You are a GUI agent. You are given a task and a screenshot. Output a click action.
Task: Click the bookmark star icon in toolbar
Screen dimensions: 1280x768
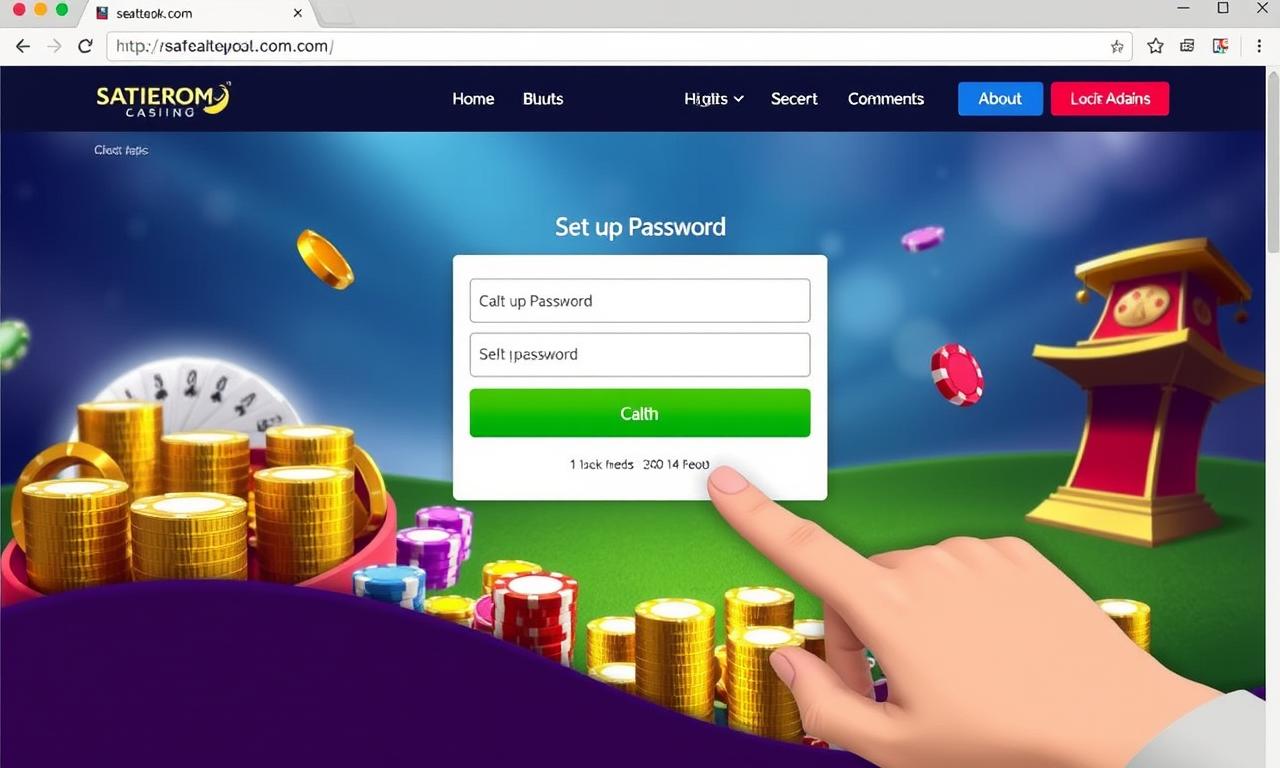click(1155, 46)
